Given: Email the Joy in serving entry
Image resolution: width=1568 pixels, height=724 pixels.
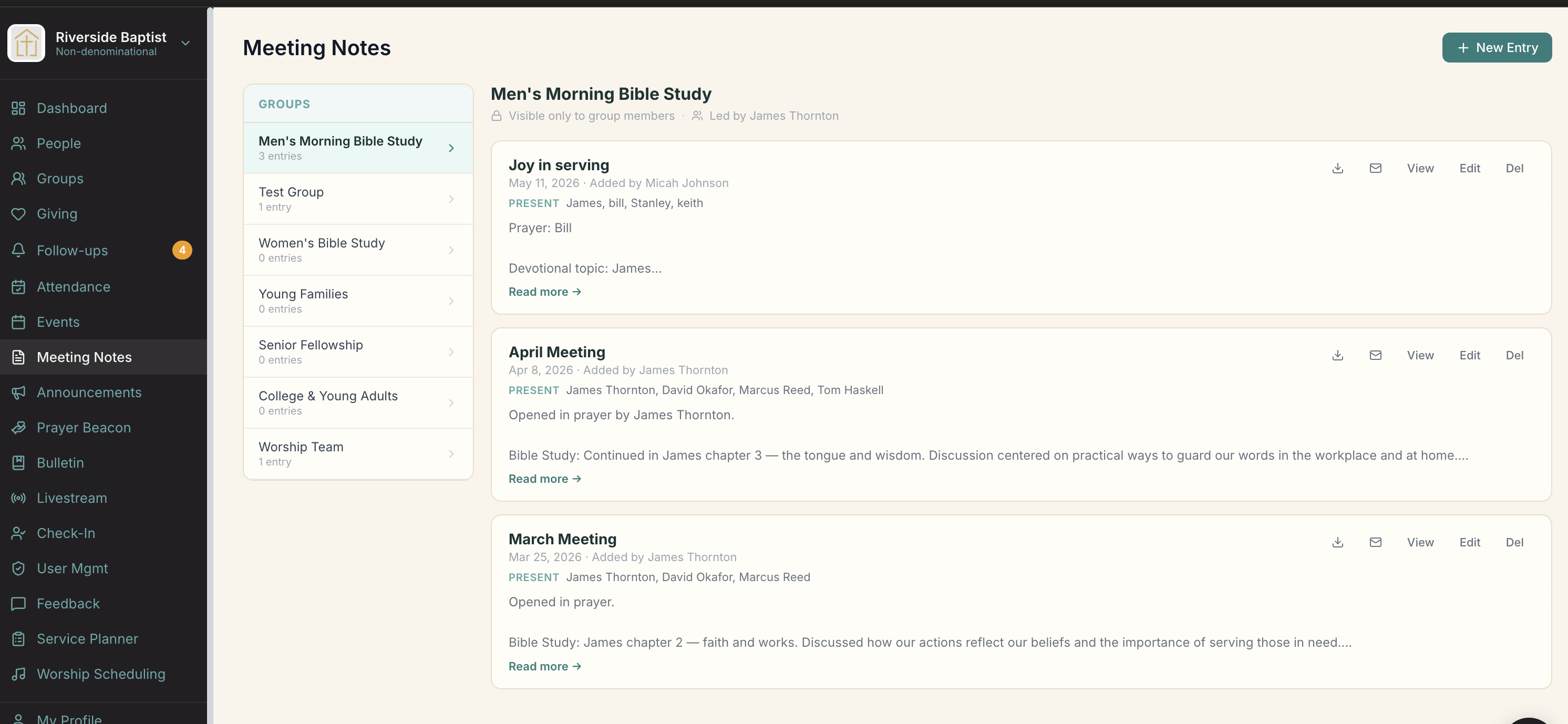Looking at the screenshot, I should tap(1375, 169).
